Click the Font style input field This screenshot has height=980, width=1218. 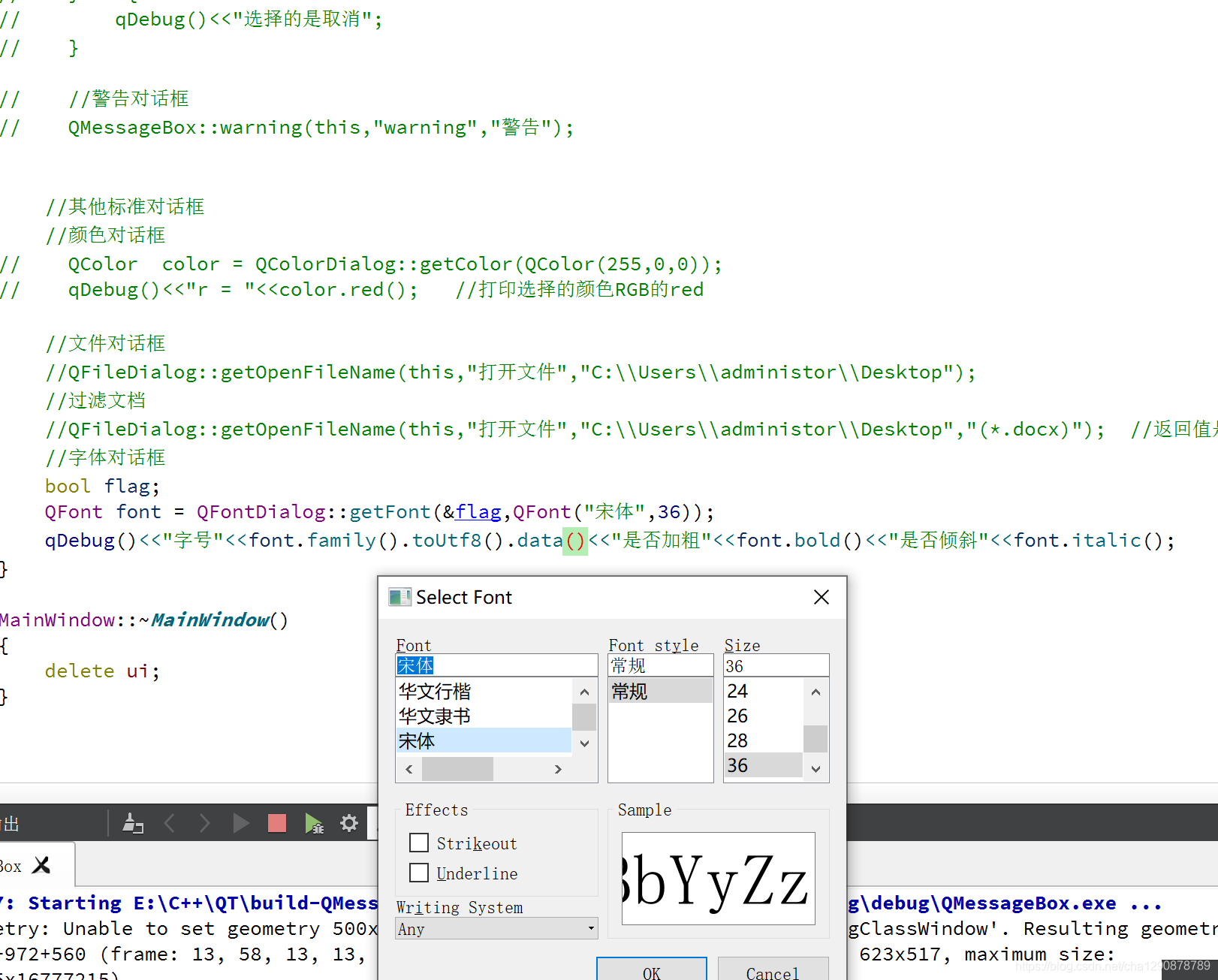tap(660, 665)
